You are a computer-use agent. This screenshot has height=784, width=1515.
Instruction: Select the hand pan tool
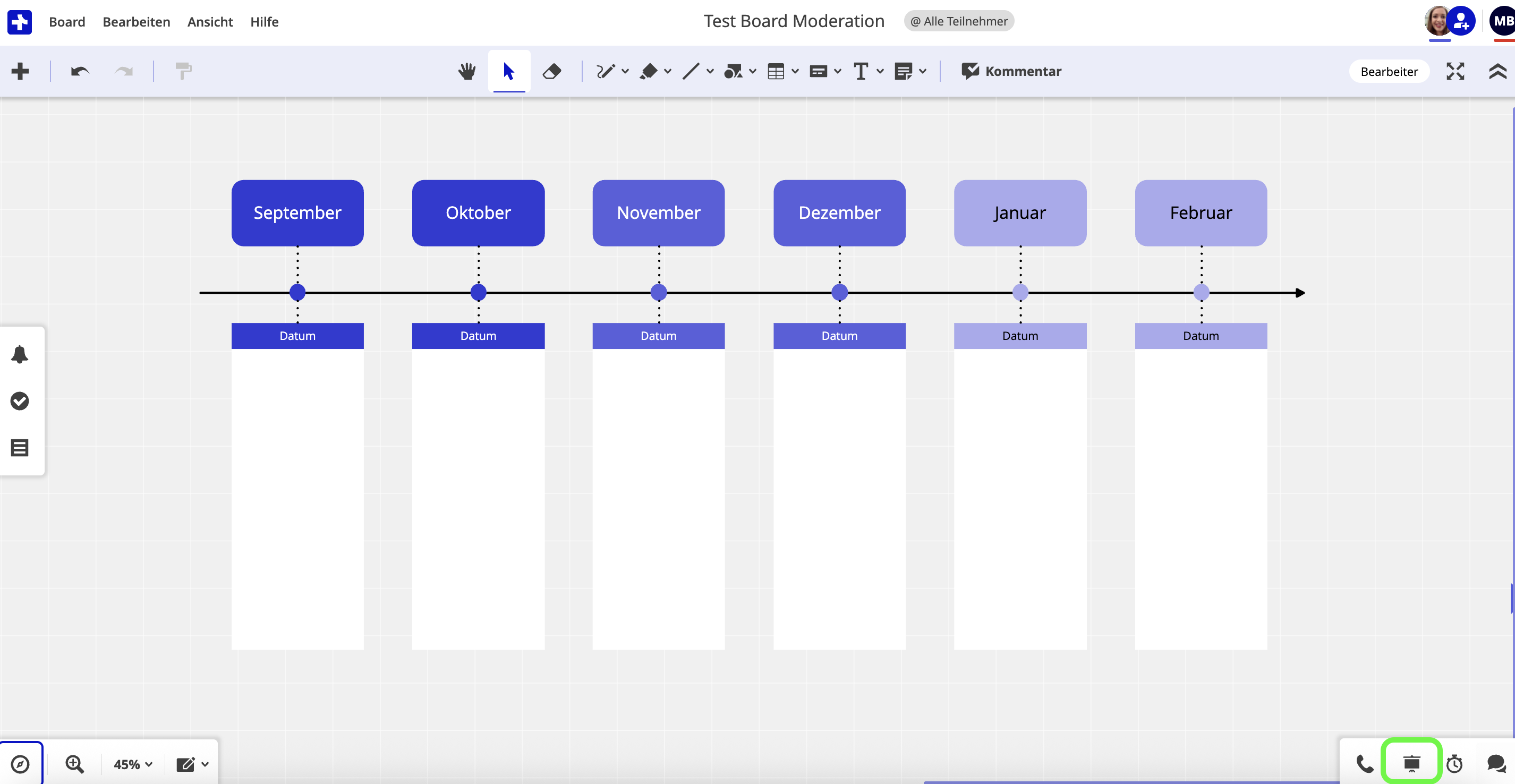tap(466, 71)
